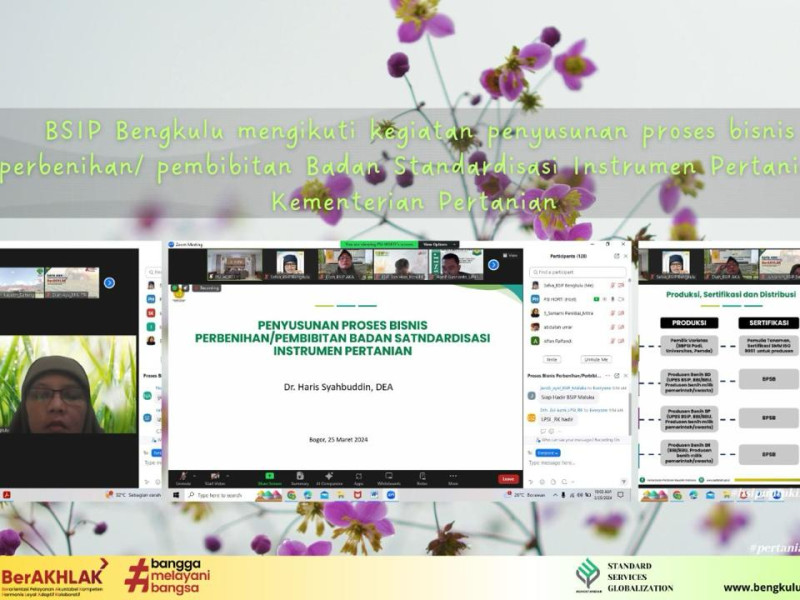Type in the chat message field
Image resolution: width=800 pixels, height=600 pixels.
(577, 463)
